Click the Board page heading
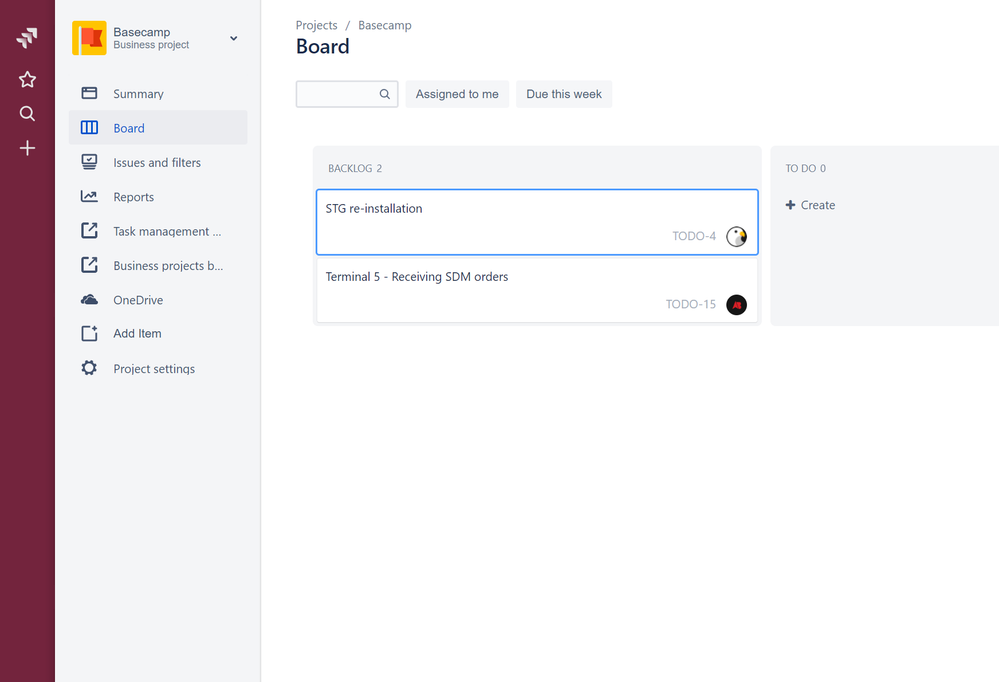Image resolution: width=999 pixels, height=682 pixels. (x=322, y=47)
